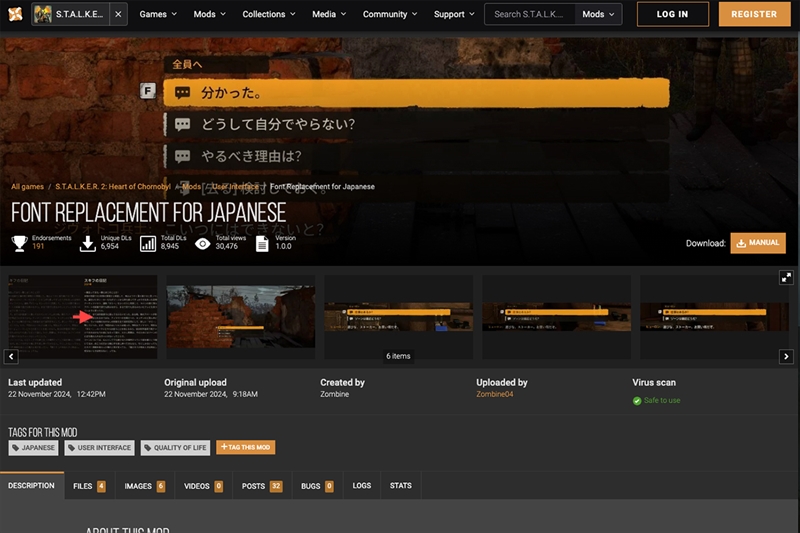Click the Nexus Mods logo icon
This screenshot has width=800, height=533.
pyautogui.click(x=15, y=14)
